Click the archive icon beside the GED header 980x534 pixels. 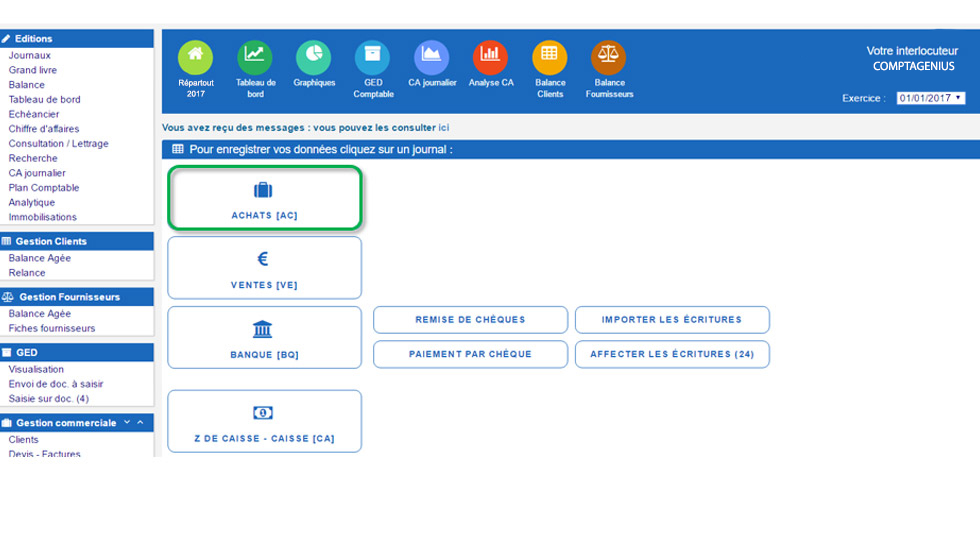(7, 353)
